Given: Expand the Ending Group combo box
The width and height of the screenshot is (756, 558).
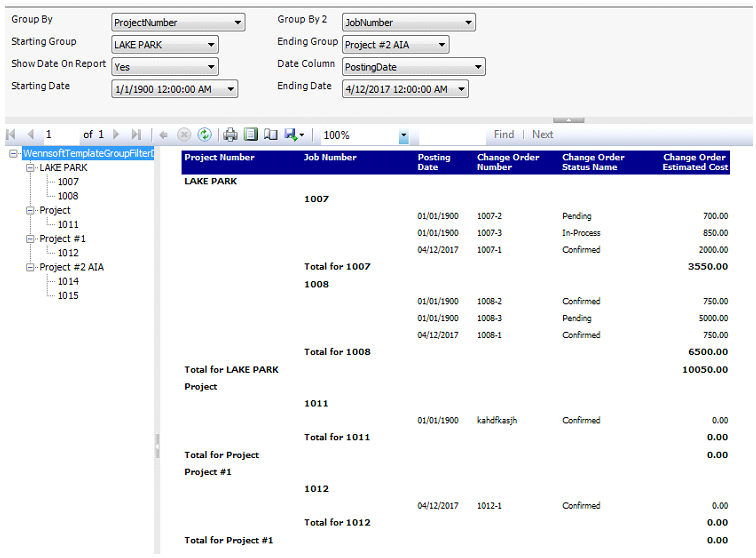Looking at the screenshot, I should pos(441,44).
